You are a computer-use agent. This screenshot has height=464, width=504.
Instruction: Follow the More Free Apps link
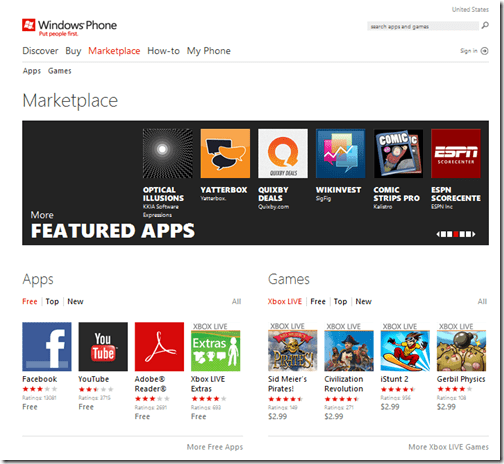(x=215, y=447)
